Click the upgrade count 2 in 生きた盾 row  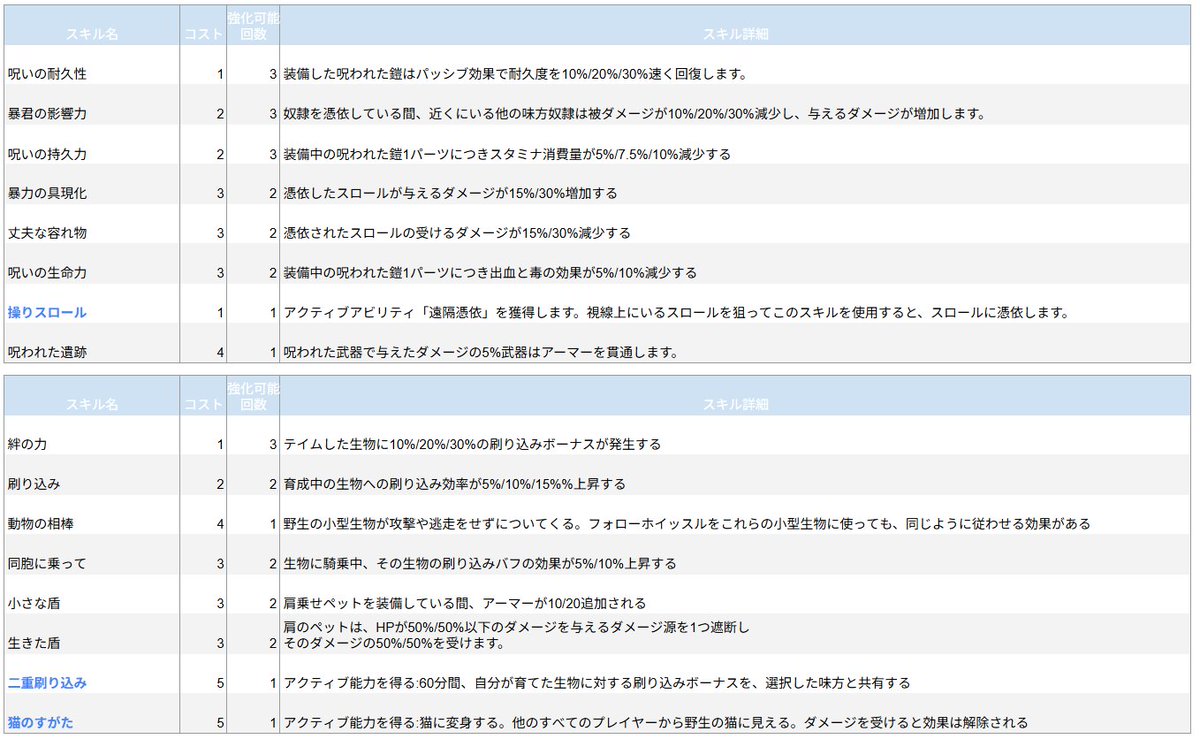pos(272,643)
